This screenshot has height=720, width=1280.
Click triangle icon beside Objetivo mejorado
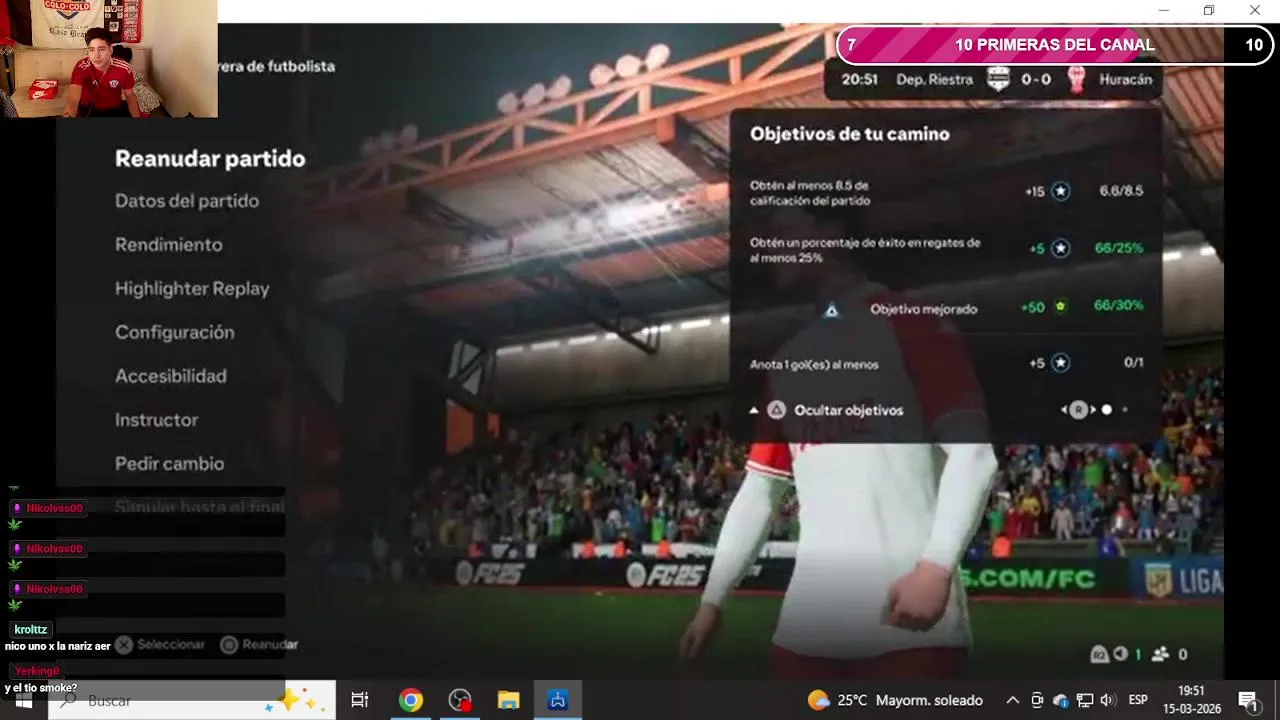(x=831, y=310)
